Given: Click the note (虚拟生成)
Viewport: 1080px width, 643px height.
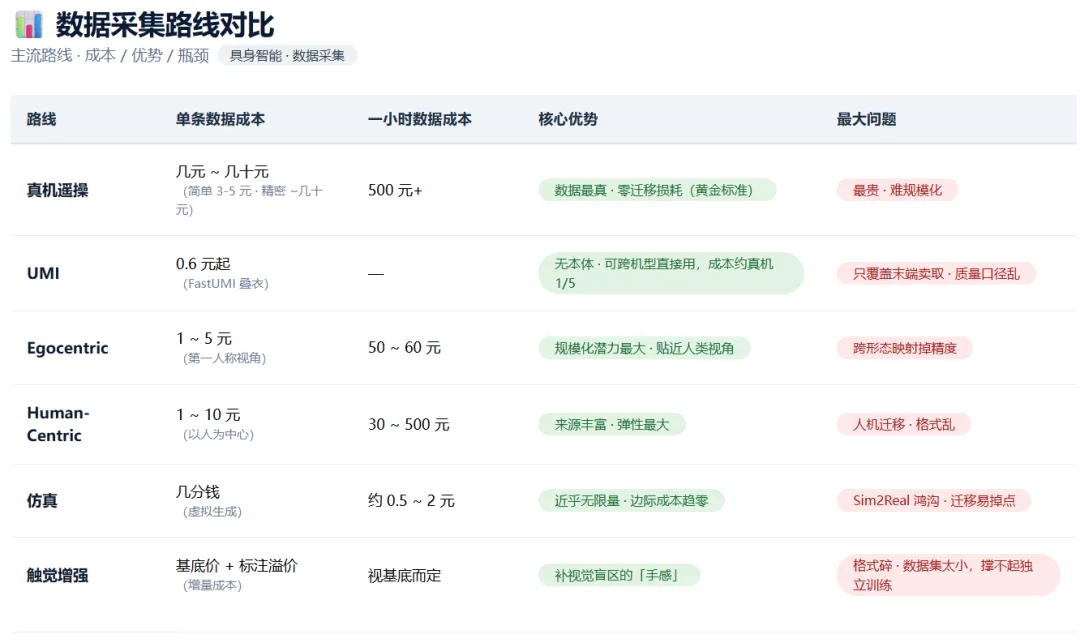Looking at the screenshot, I should [x=211, y=512].
